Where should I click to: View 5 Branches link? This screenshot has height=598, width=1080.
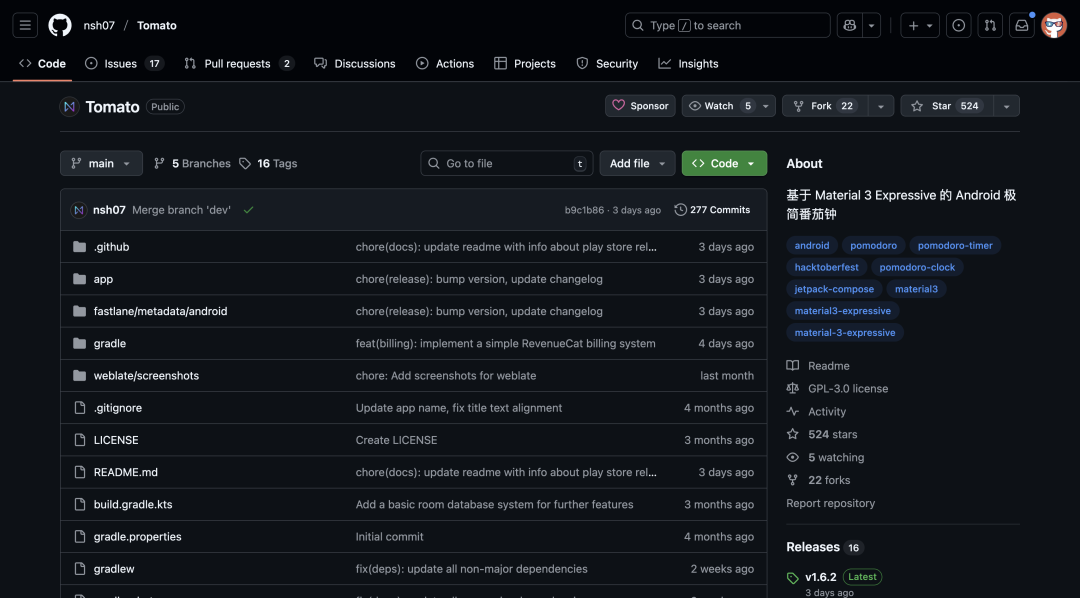192,163
